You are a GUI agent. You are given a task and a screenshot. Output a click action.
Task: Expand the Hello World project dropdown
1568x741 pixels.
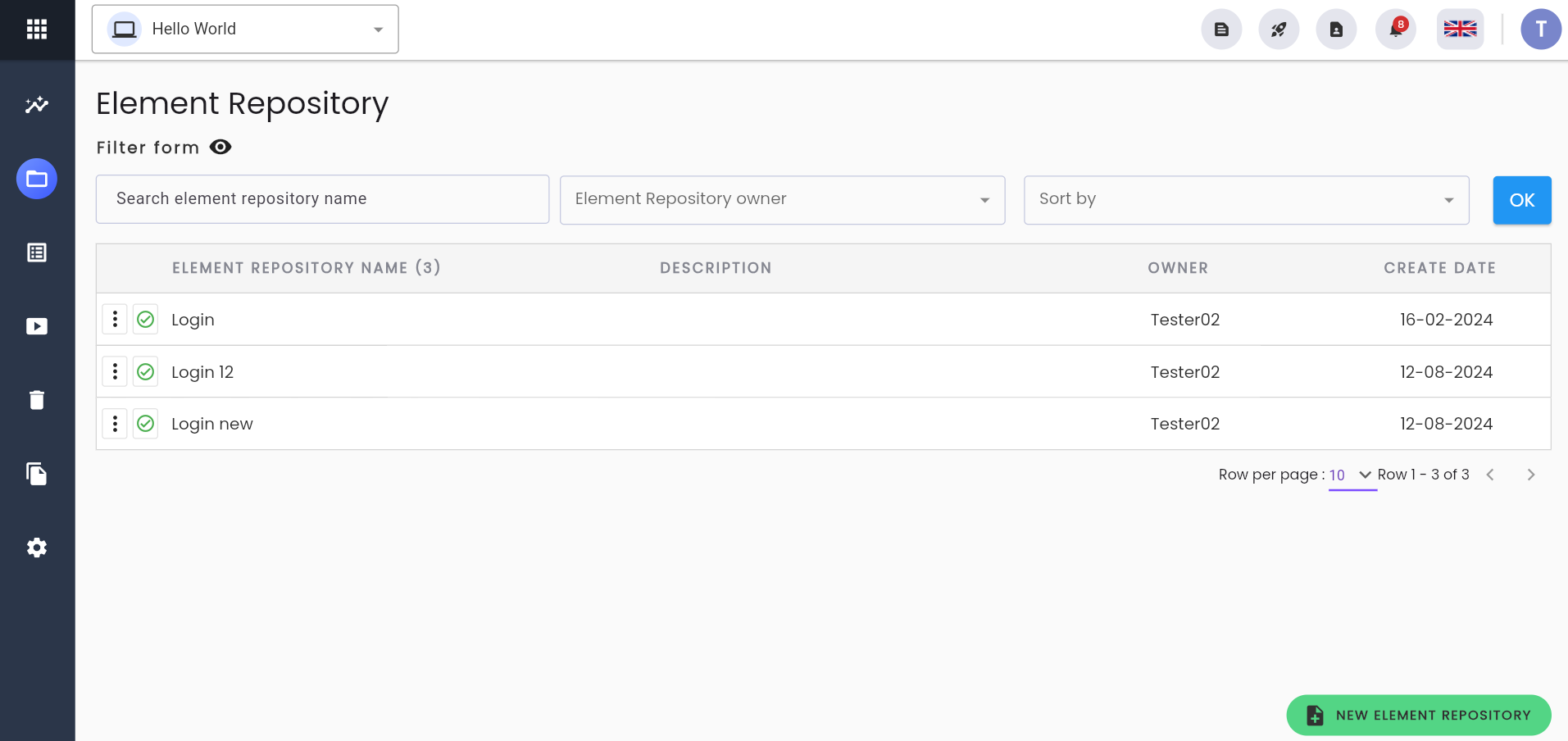pyautogui.click(x=245, y=30)
